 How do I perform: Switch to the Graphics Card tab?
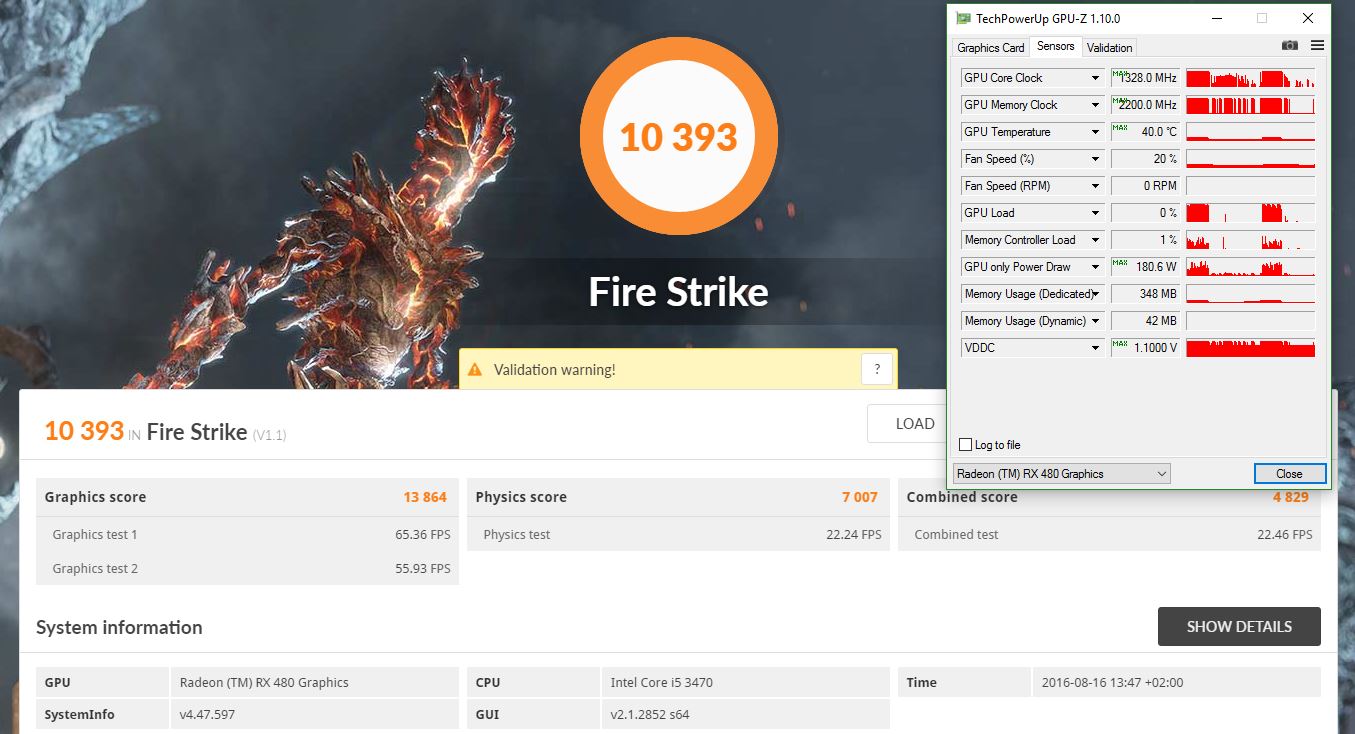[x=990, y=47]
